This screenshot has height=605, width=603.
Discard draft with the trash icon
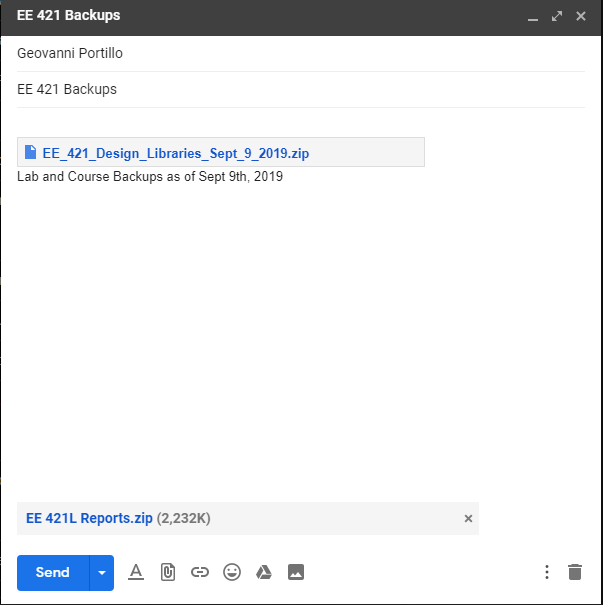575,572
